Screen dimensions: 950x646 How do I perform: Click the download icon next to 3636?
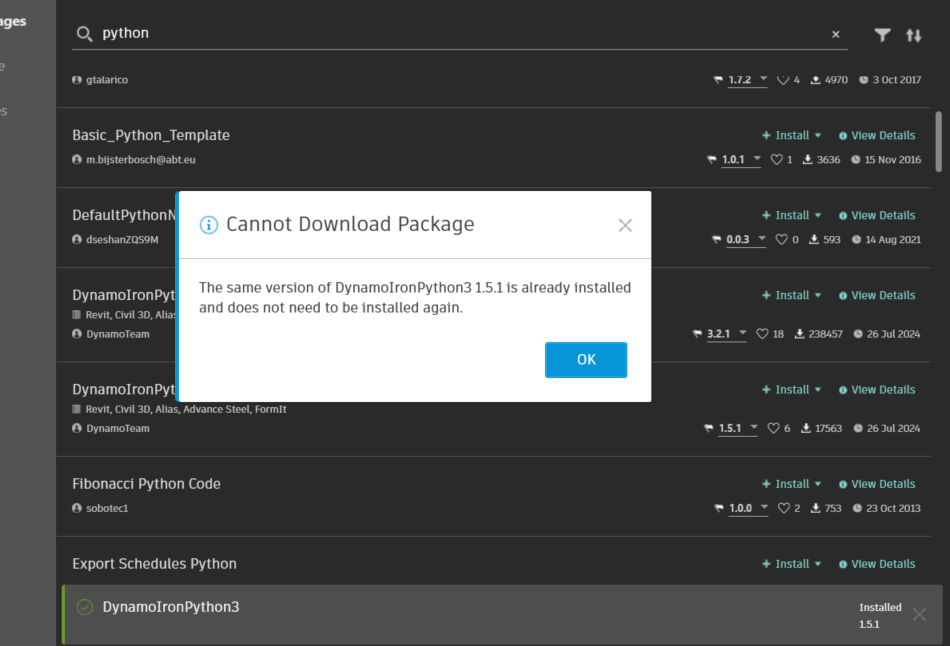tap(808, 160)
